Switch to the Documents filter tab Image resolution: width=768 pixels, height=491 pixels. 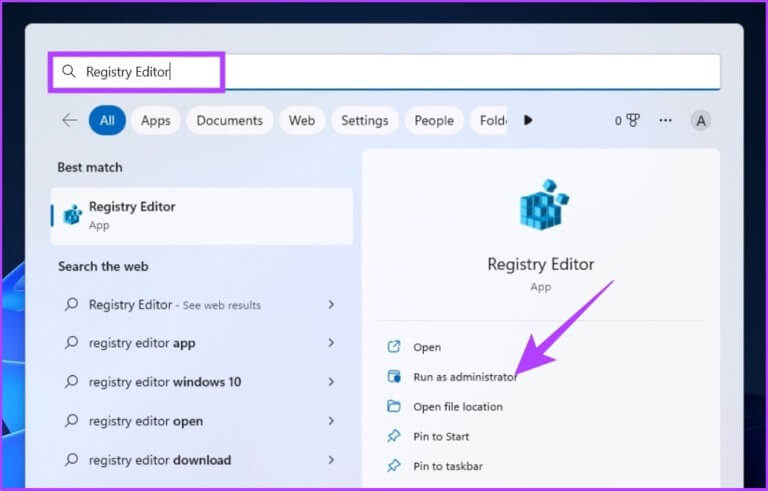pyautogui.click(x=230, y=121)
